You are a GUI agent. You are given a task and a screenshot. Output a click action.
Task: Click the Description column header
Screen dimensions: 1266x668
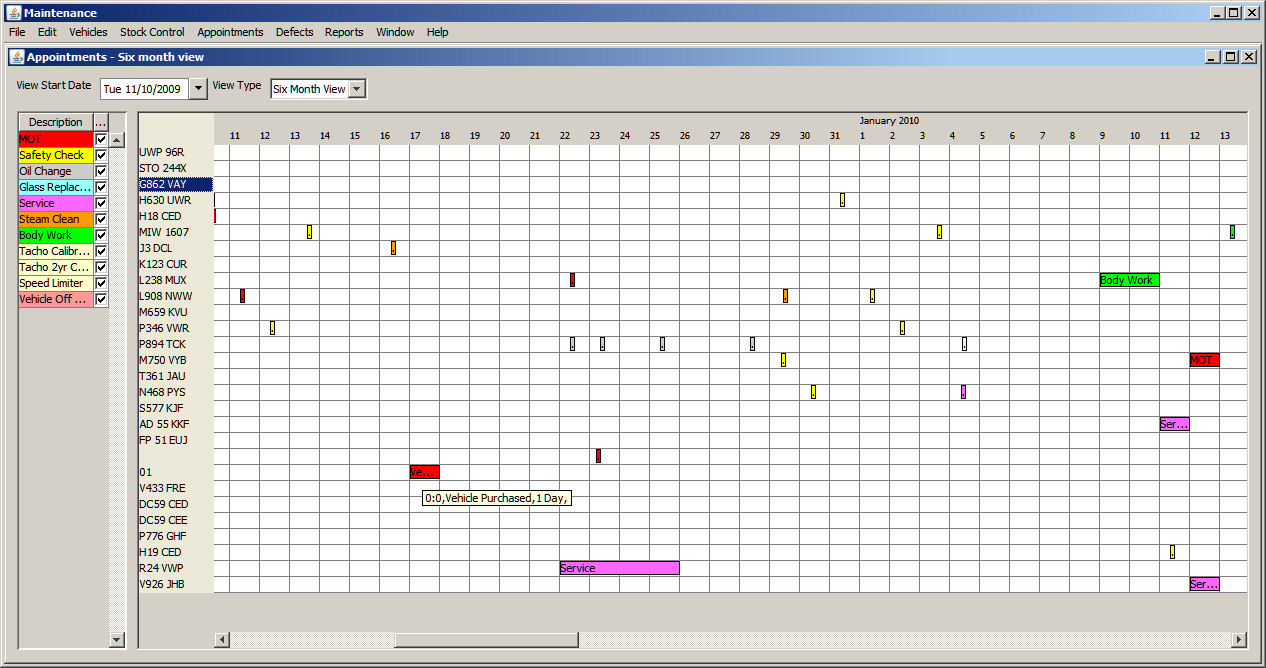pyautogui.click(x=55, y=122)
